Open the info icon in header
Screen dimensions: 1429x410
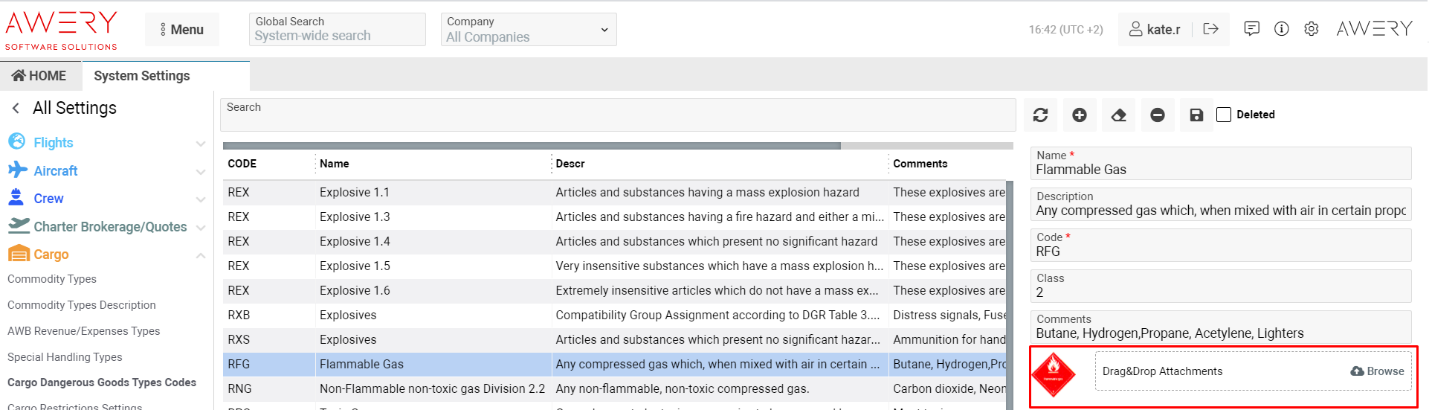[x=1281, y=29]
